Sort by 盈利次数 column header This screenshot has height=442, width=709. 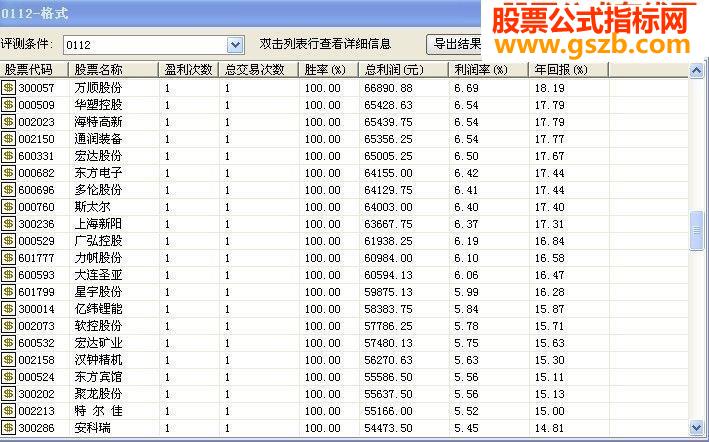pos(189,70)
